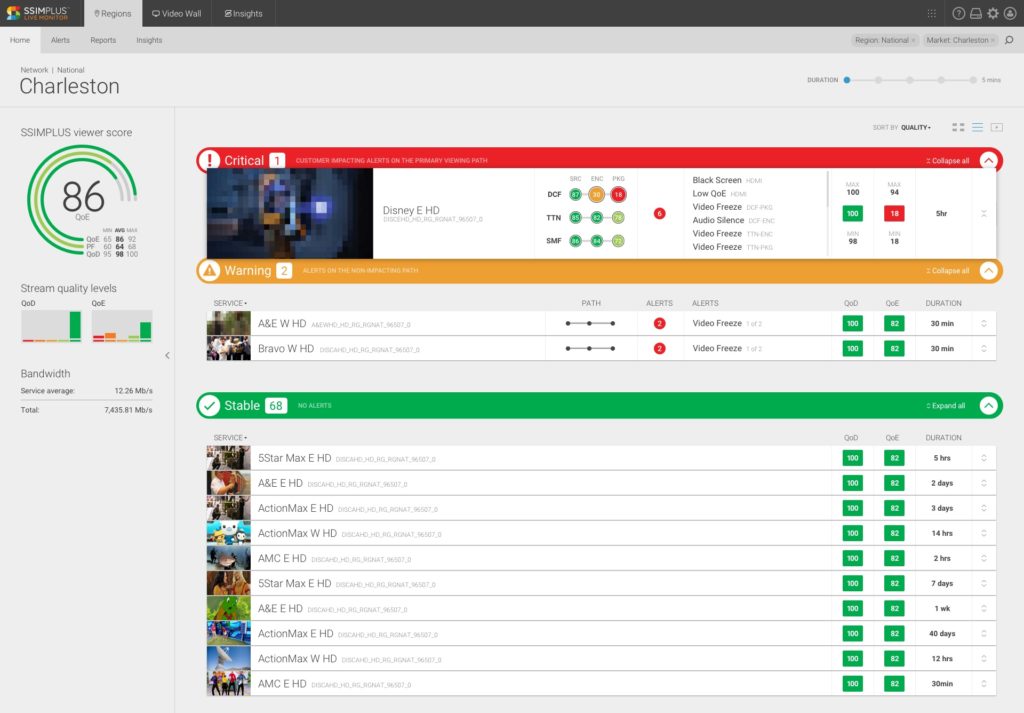This screenshot has height=713, width=1024.
Task: Expand the A&E W HD warning row
Action: (x=984, y=323)
